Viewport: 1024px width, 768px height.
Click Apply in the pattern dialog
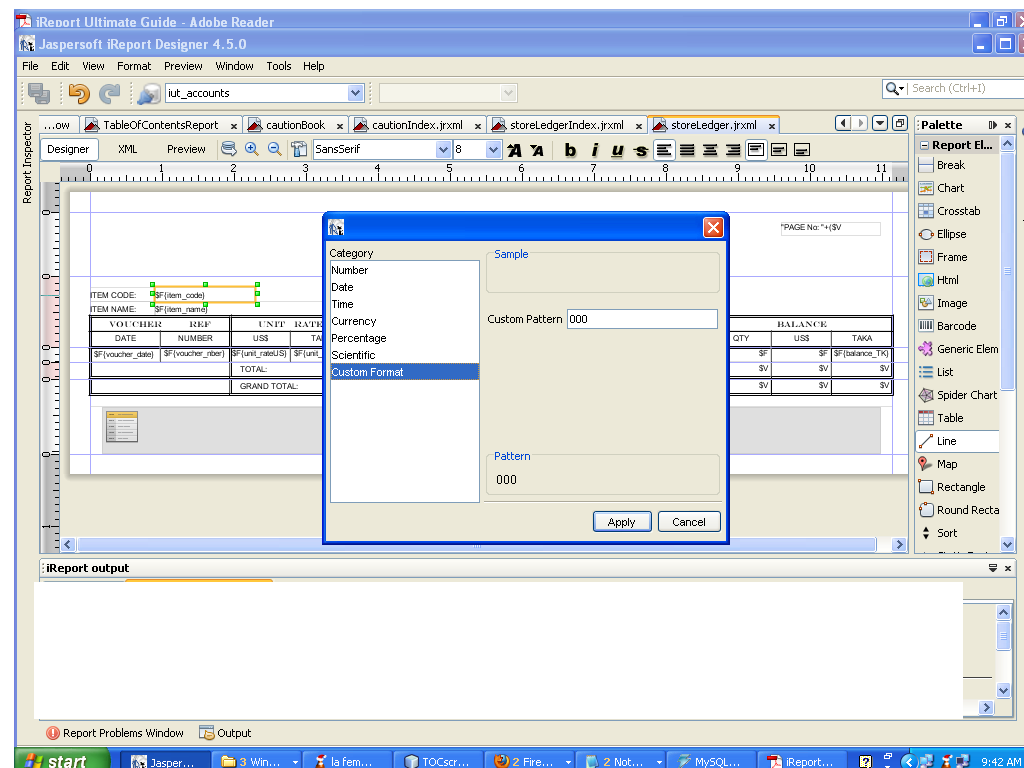coord(622,521)
